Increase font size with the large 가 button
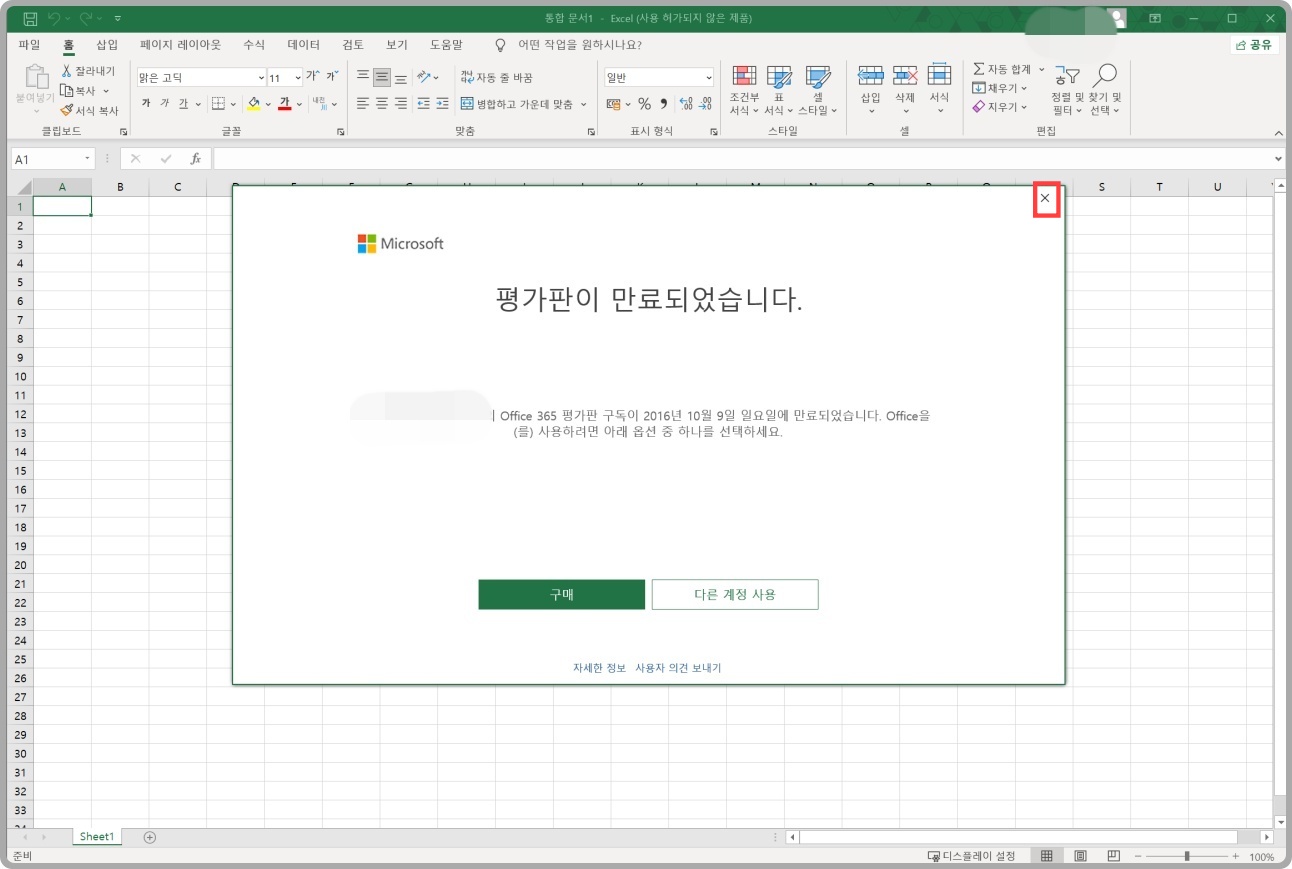The image size is (1292, 869). click(312, 77)
